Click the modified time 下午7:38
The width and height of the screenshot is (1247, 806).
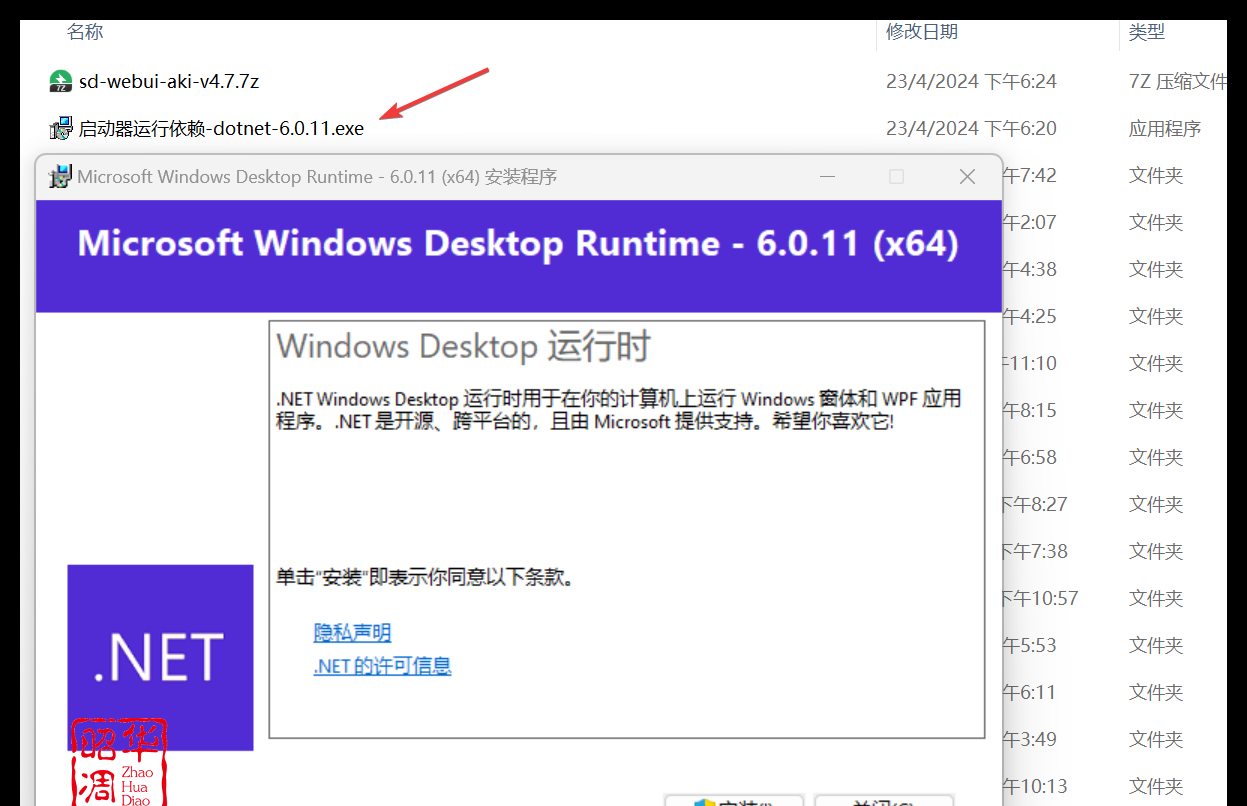click(1035, 551)
